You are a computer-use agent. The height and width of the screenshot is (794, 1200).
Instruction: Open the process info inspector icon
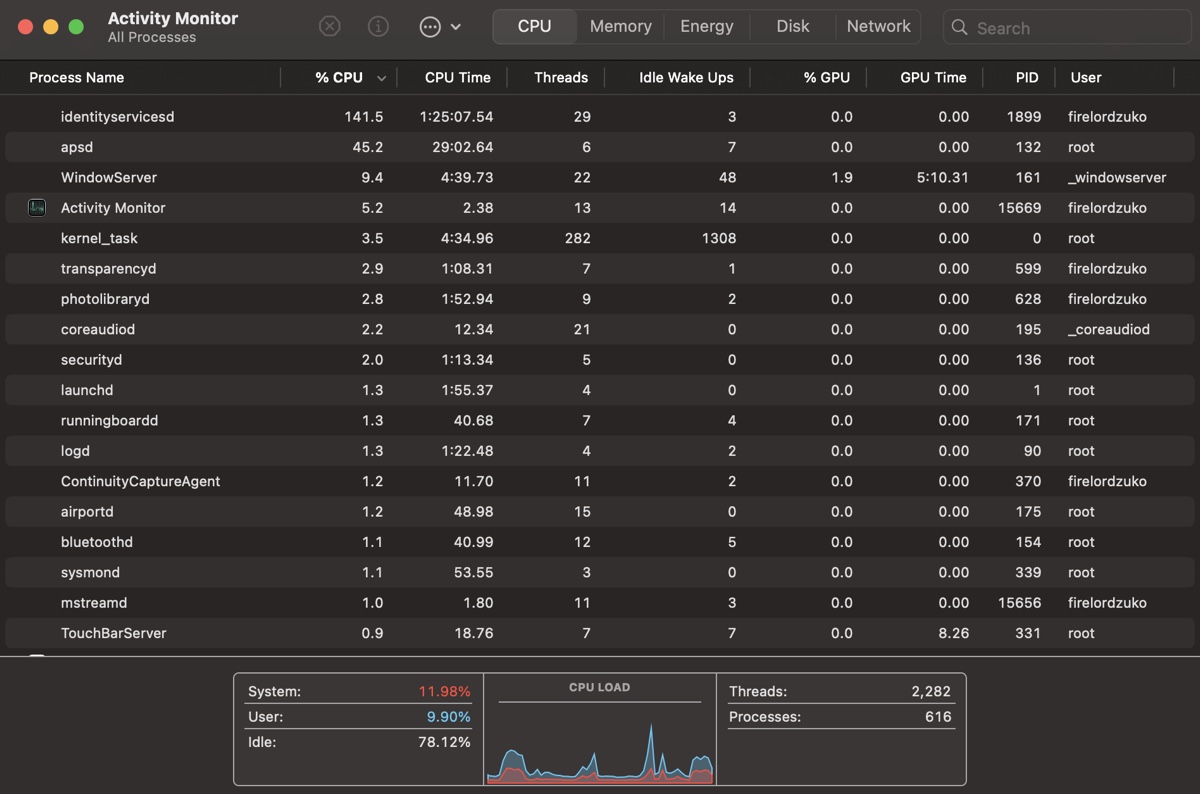(x=378, y=27)
